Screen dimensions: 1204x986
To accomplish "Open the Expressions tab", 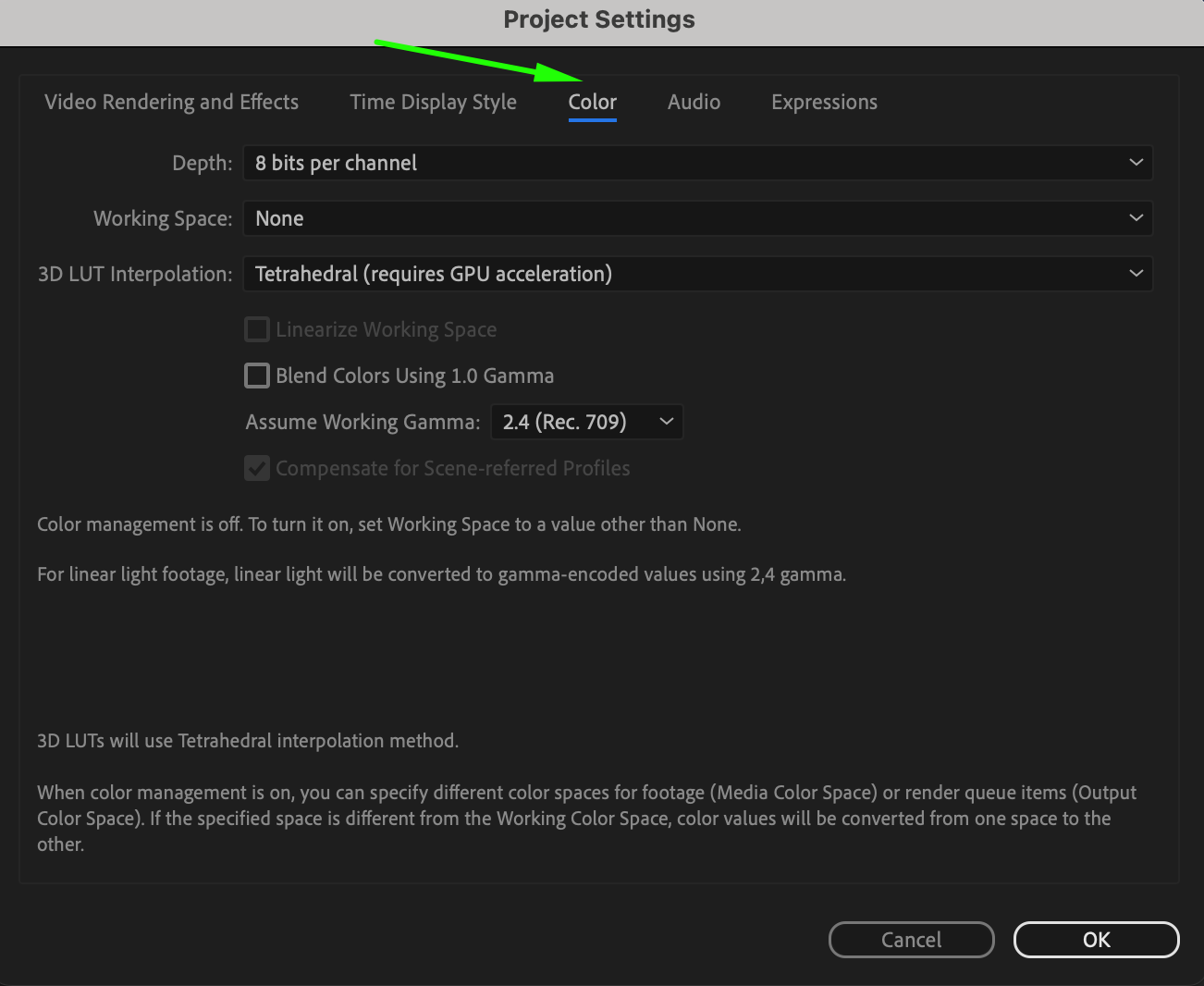I will 824,102.
